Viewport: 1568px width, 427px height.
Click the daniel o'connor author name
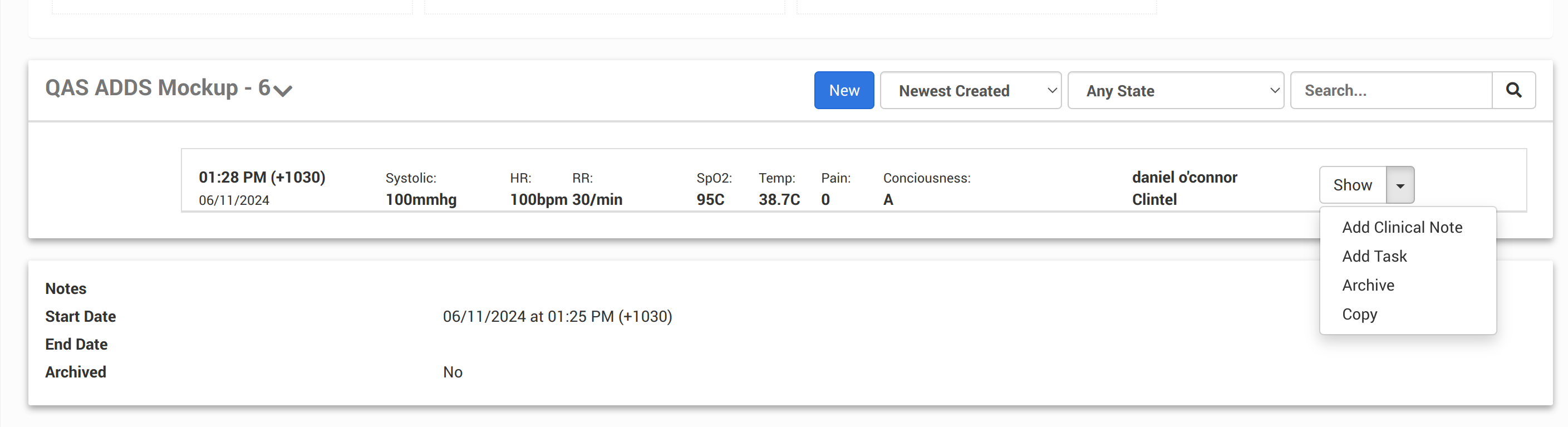[x=1184, y=177]
